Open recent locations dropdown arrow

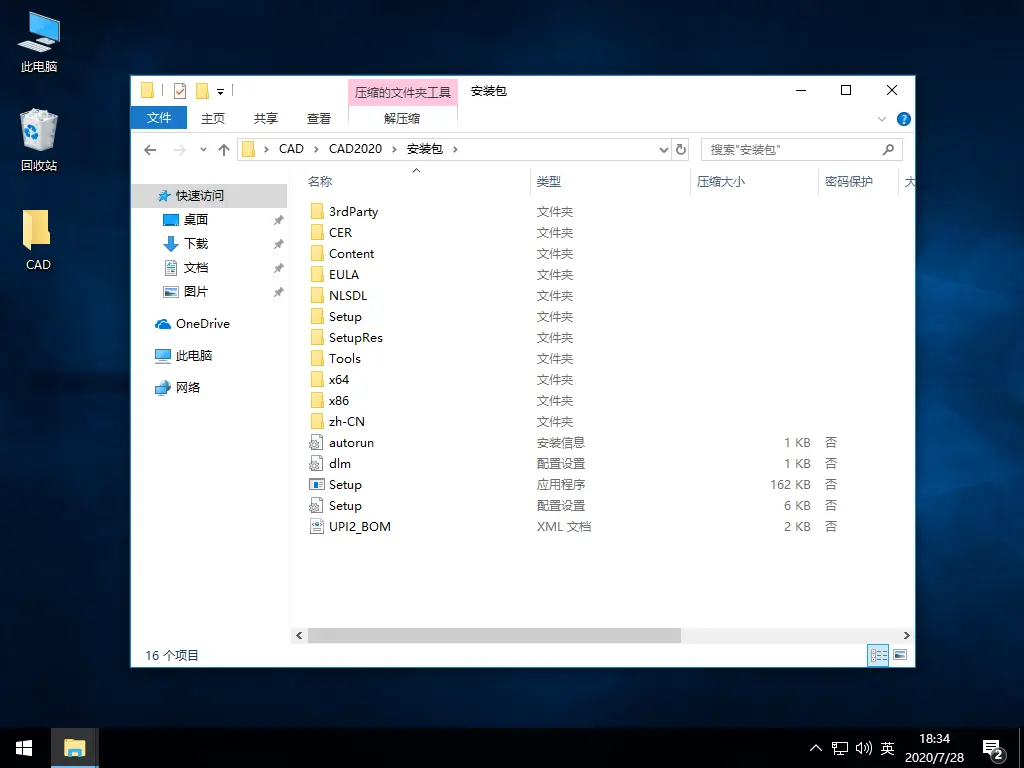(203, 150)
